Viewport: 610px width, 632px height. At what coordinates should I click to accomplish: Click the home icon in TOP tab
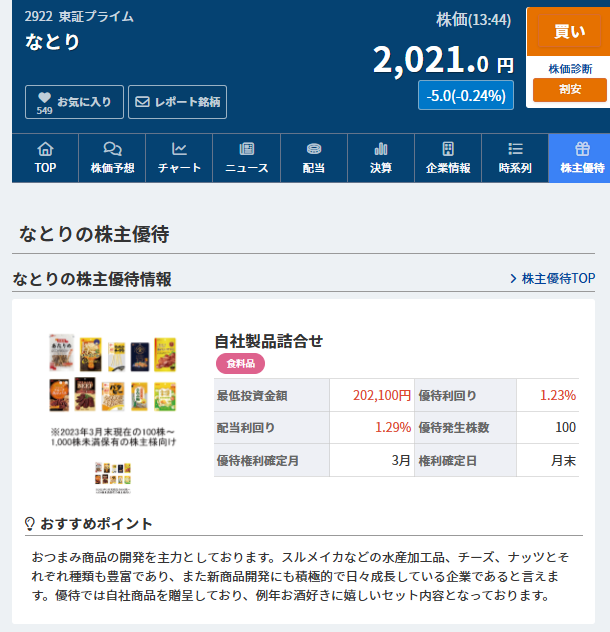(x=45, y=149)
